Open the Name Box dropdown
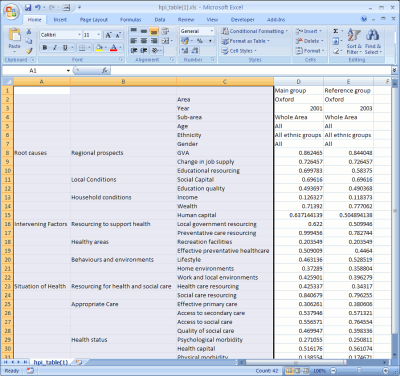Viewport: 400px width, 376px height. pyautogui.click(x=68, y=70)
